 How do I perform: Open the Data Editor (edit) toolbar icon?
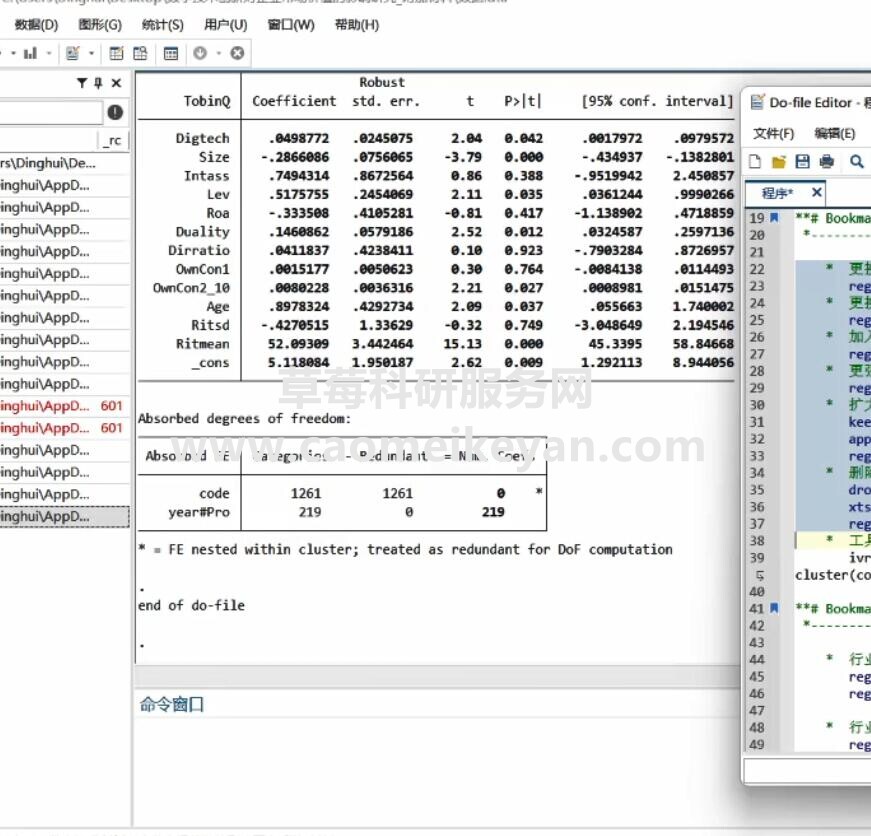(x=116, y=53)
